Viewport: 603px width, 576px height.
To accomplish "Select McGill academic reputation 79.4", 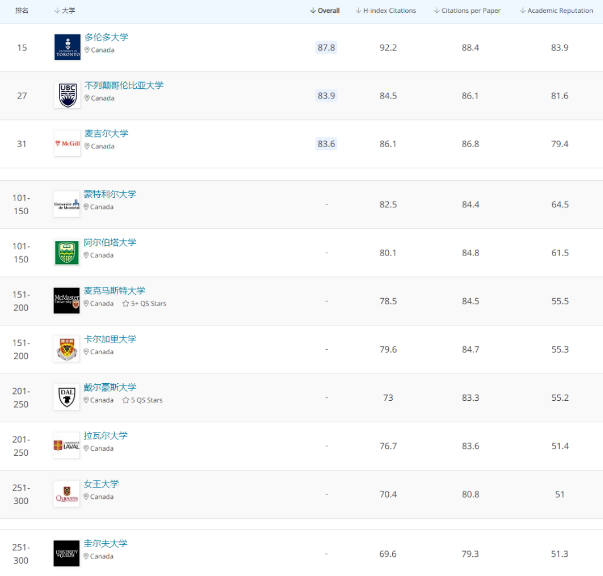I will pos(560,144).
